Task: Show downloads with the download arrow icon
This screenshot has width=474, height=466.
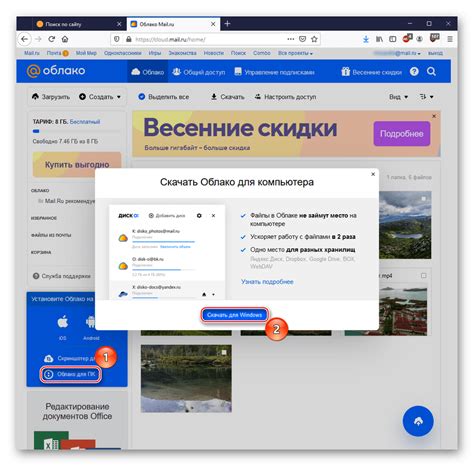Action: coord(366,39)
